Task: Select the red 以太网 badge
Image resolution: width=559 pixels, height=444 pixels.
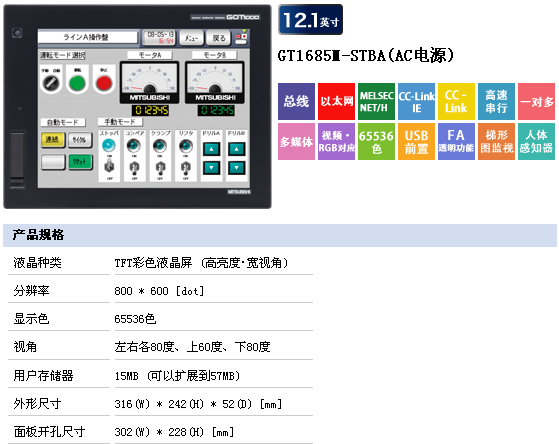Action: 336,101
